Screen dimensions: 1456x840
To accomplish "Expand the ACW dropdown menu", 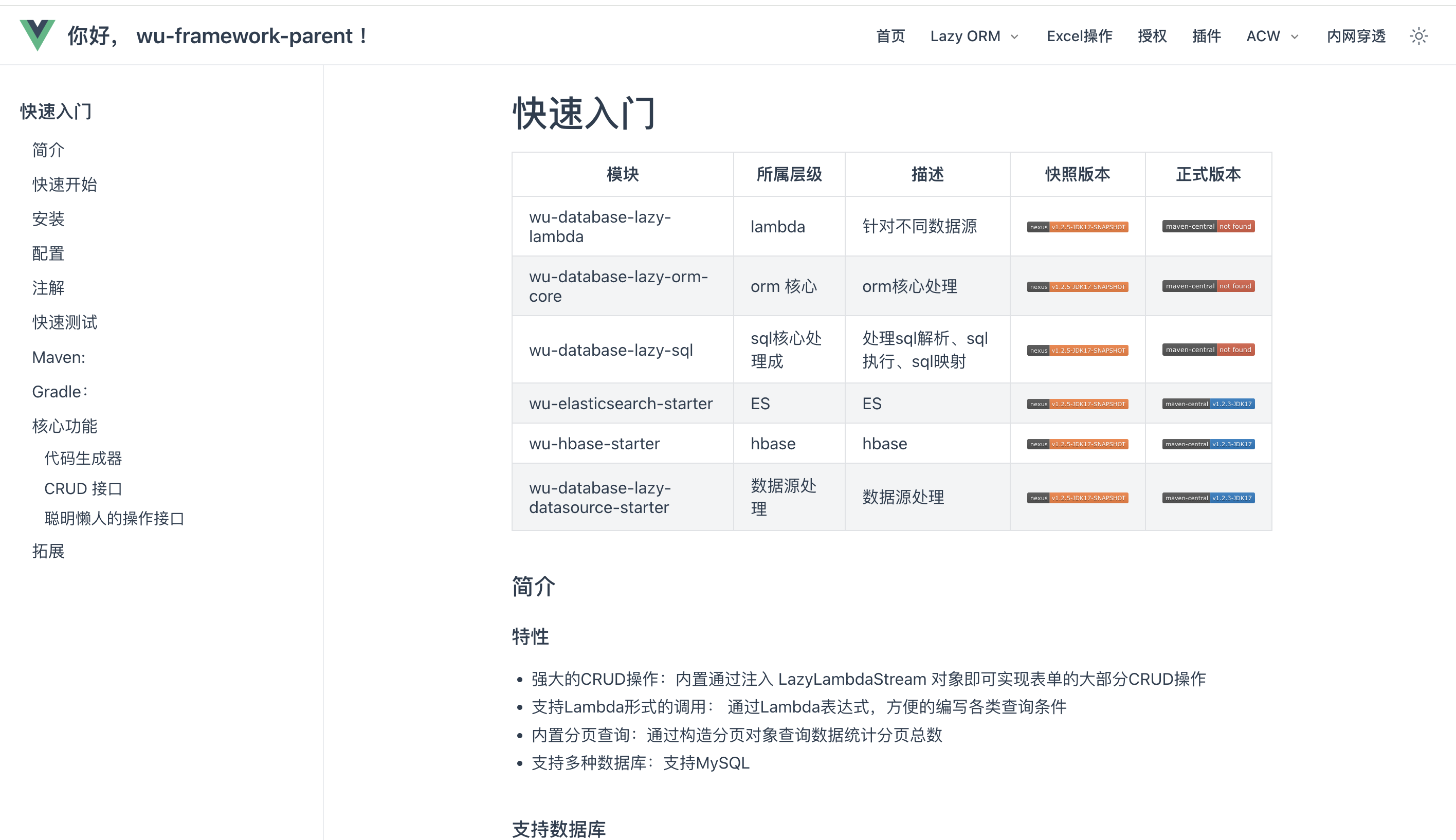I will (x=1272, y=36).
